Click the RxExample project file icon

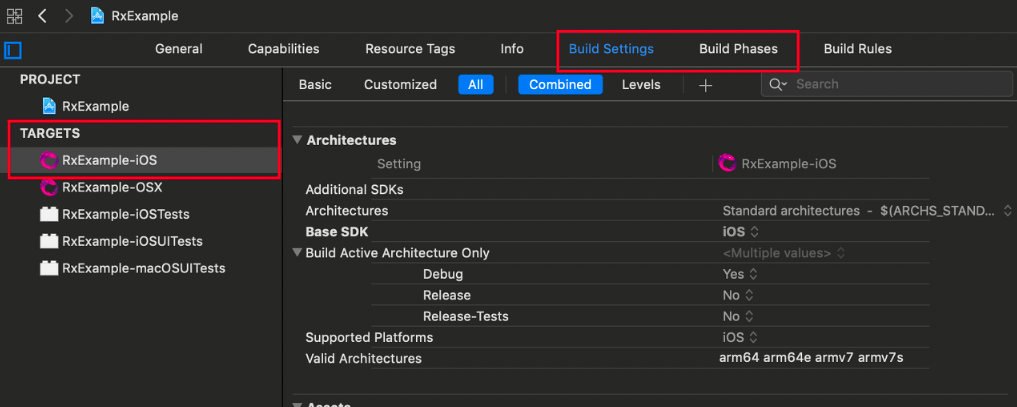[x=49, y=106]
